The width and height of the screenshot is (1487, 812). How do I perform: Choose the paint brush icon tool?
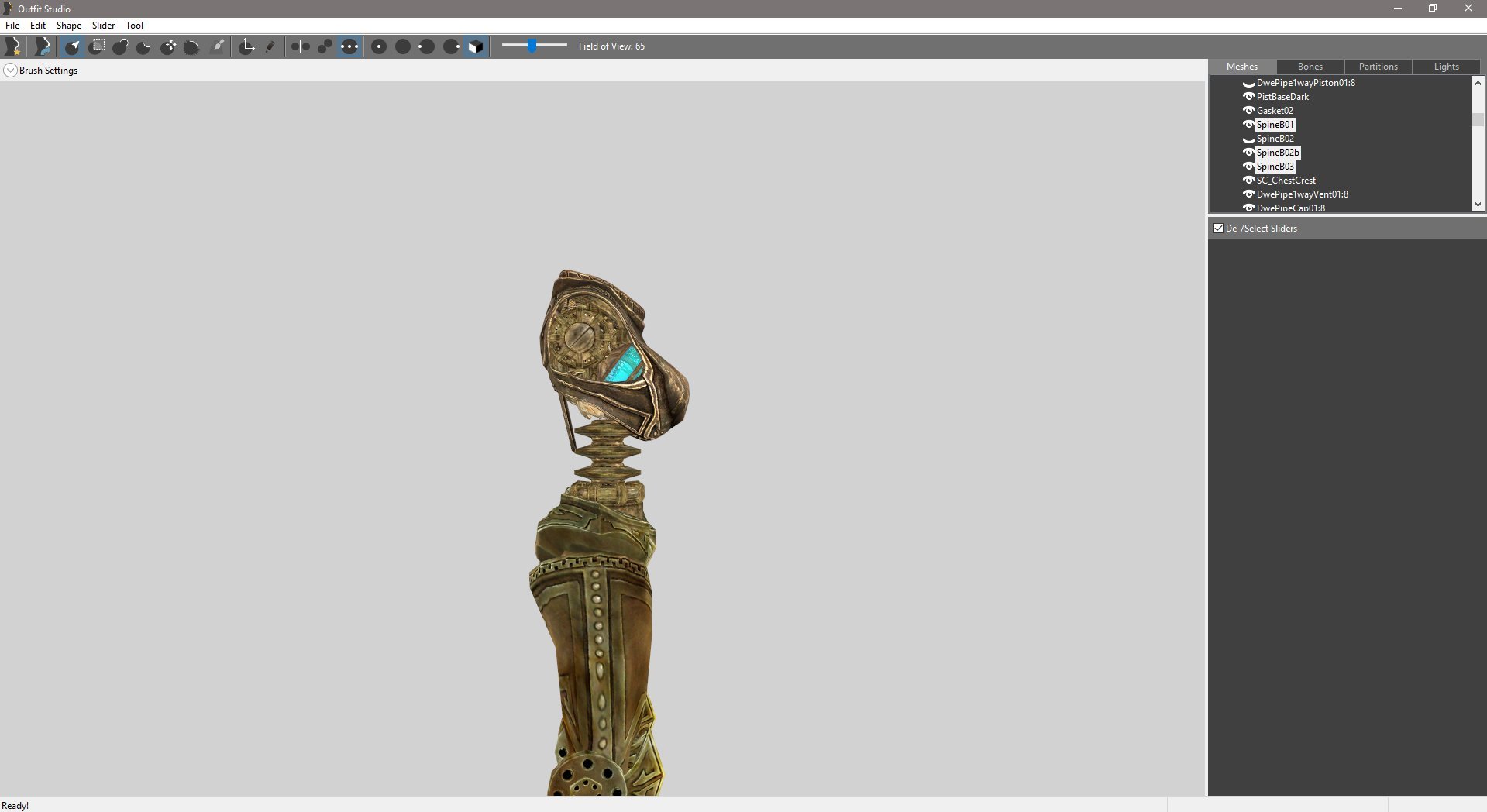click(x=219, y=46)
